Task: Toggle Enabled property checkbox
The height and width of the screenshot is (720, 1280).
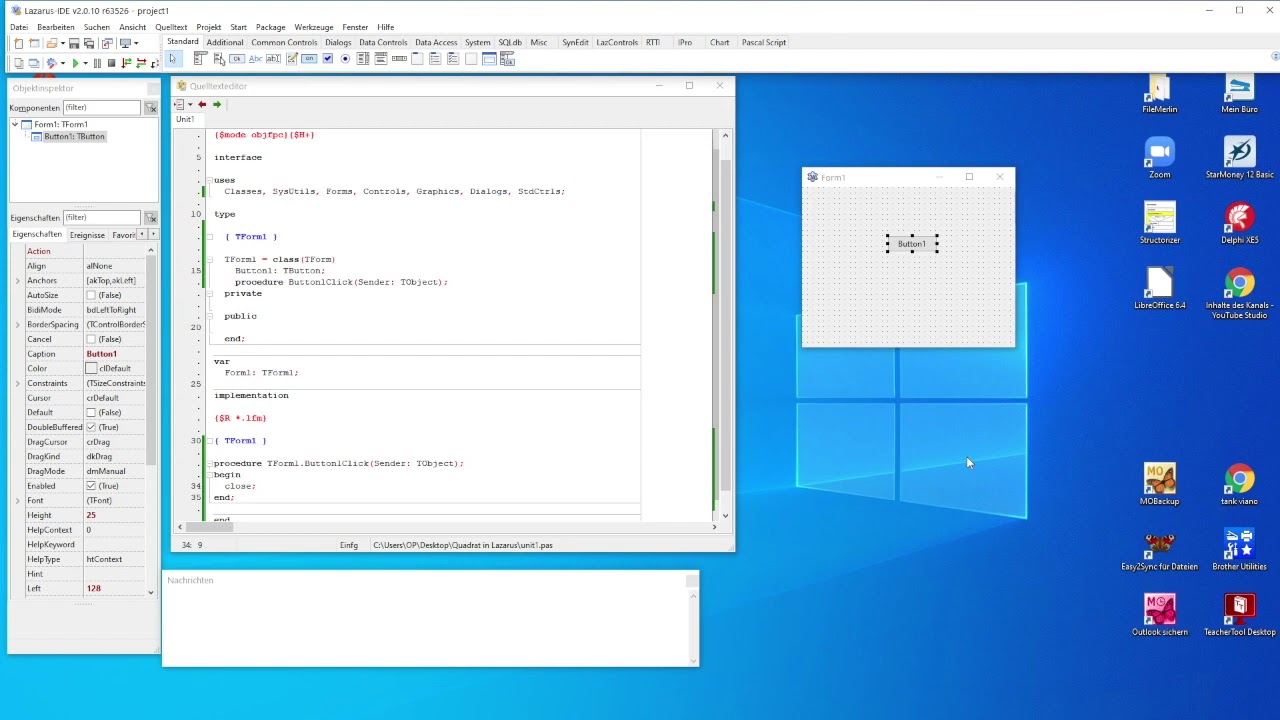Action: (91, 485)
